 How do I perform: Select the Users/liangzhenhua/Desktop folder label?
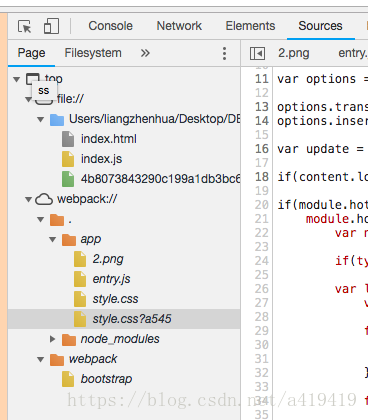tap(154, 119)
